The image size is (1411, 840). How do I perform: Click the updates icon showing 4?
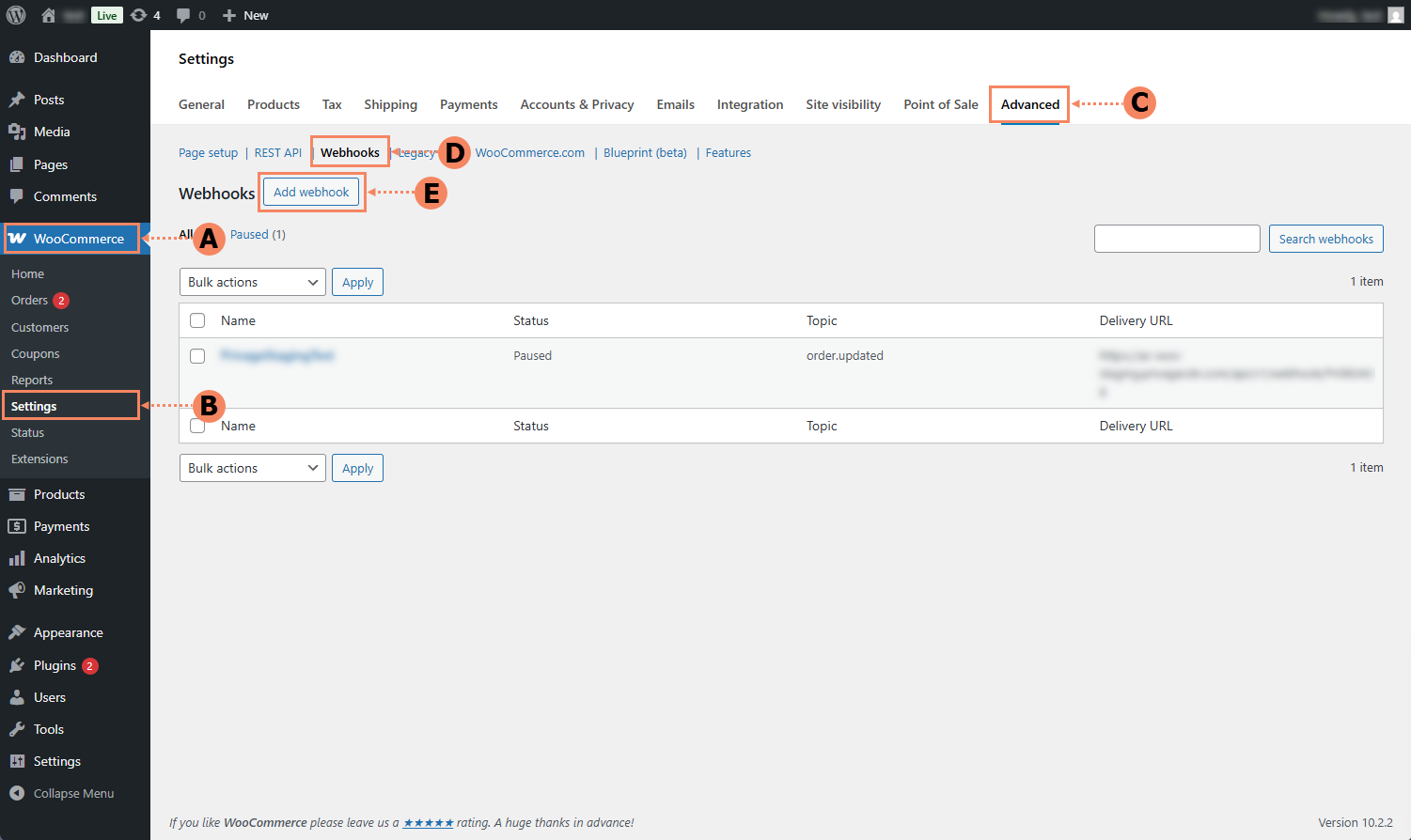(x=139, y=15)
